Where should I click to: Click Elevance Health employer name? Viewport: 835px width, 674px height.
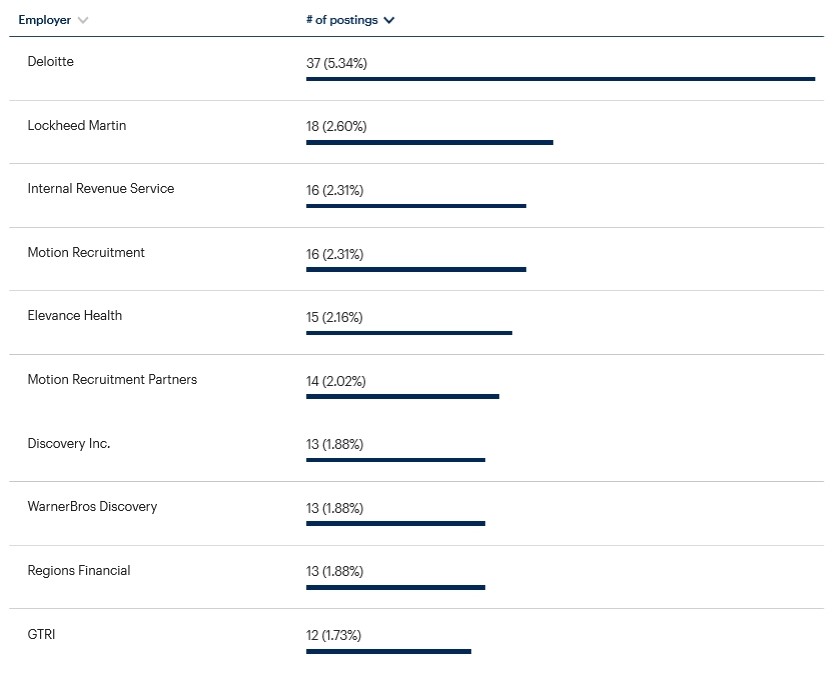click(x=75, y=315)
